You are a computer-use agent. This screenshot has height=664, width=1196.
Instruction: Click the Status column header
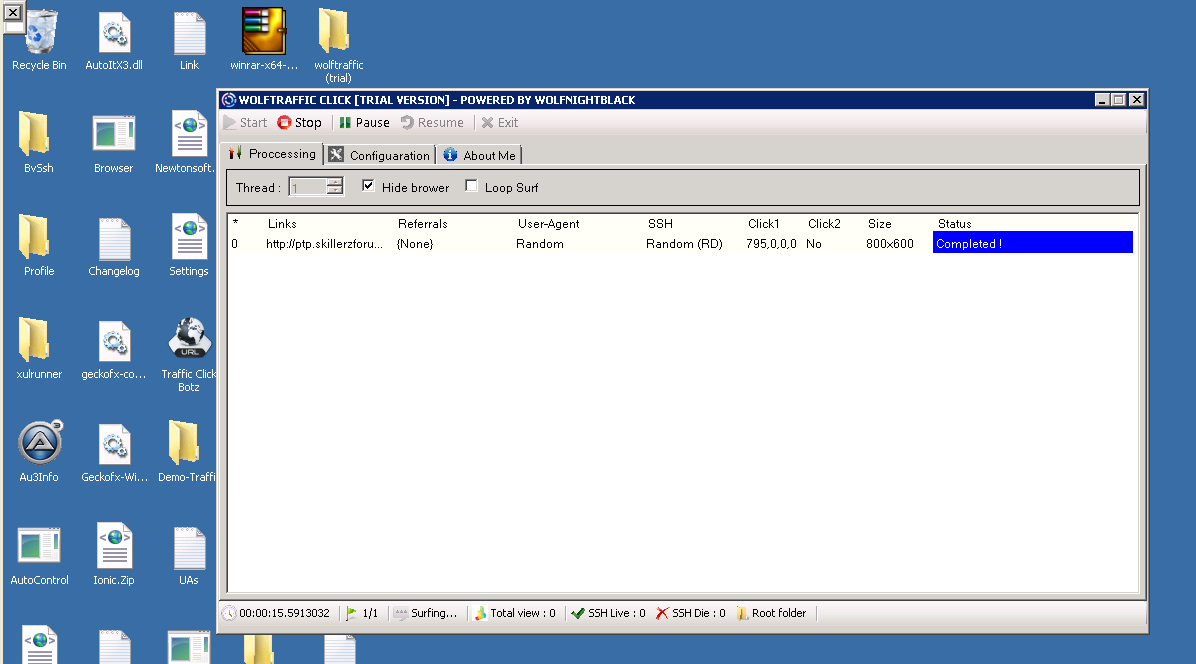point(954,224)
